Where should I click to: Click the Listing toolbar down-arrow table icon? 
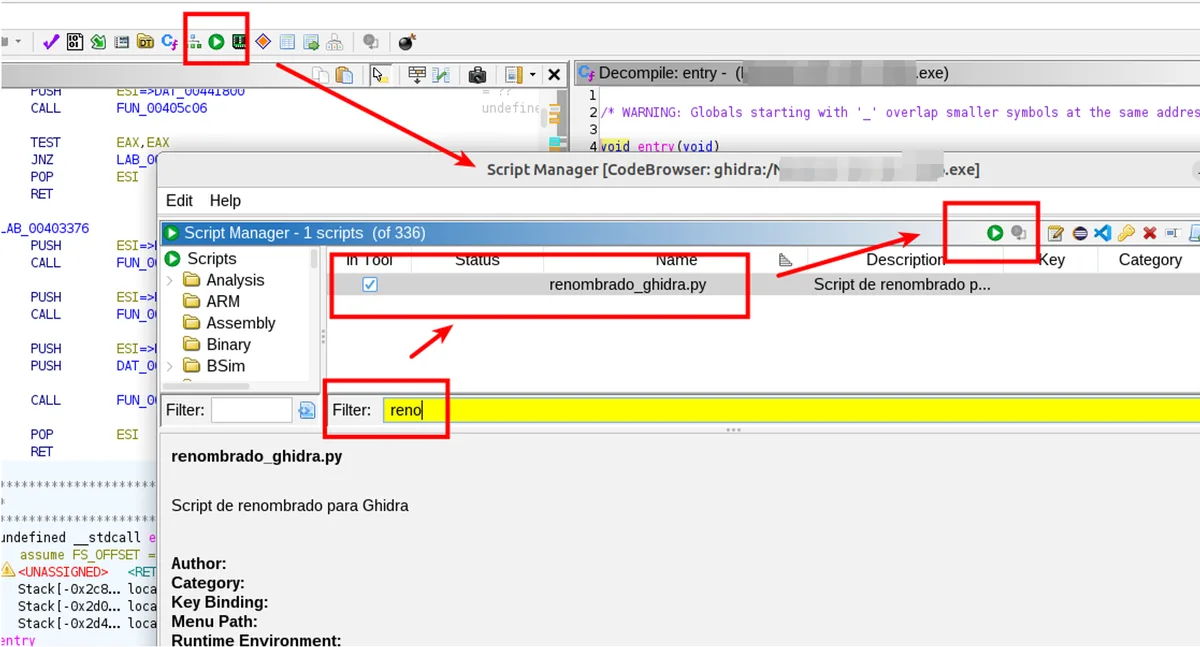(x=417, y=75)
